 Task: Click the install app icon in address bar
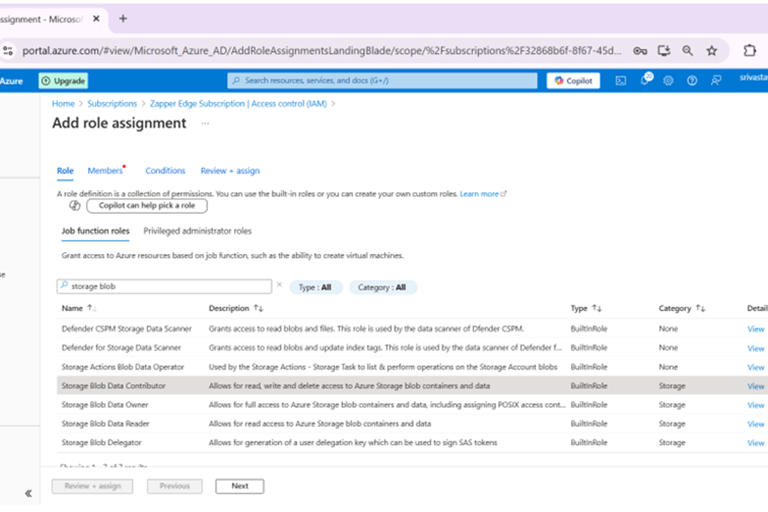click(664, 50)
